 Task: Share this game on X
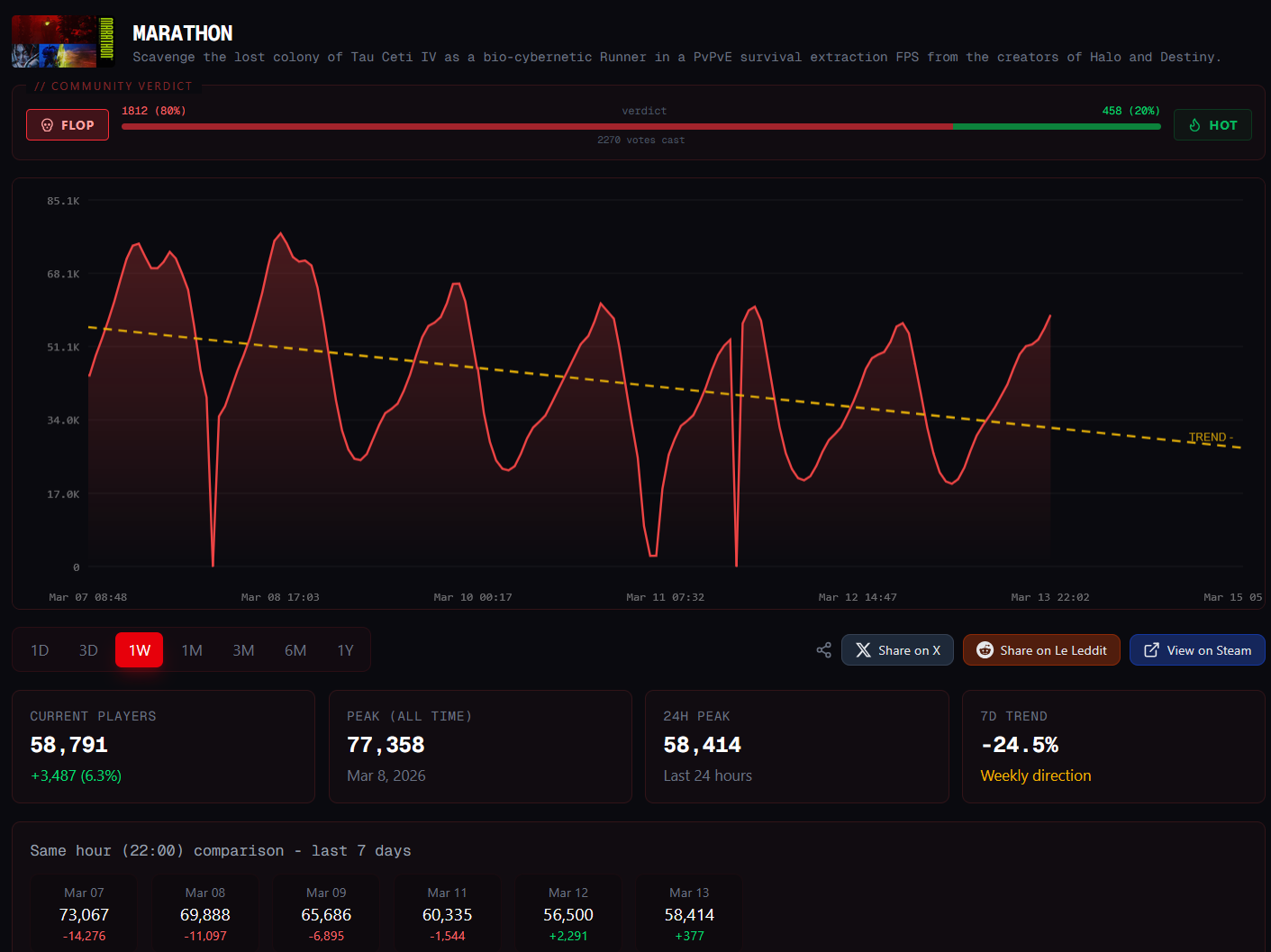pos(897,650)
